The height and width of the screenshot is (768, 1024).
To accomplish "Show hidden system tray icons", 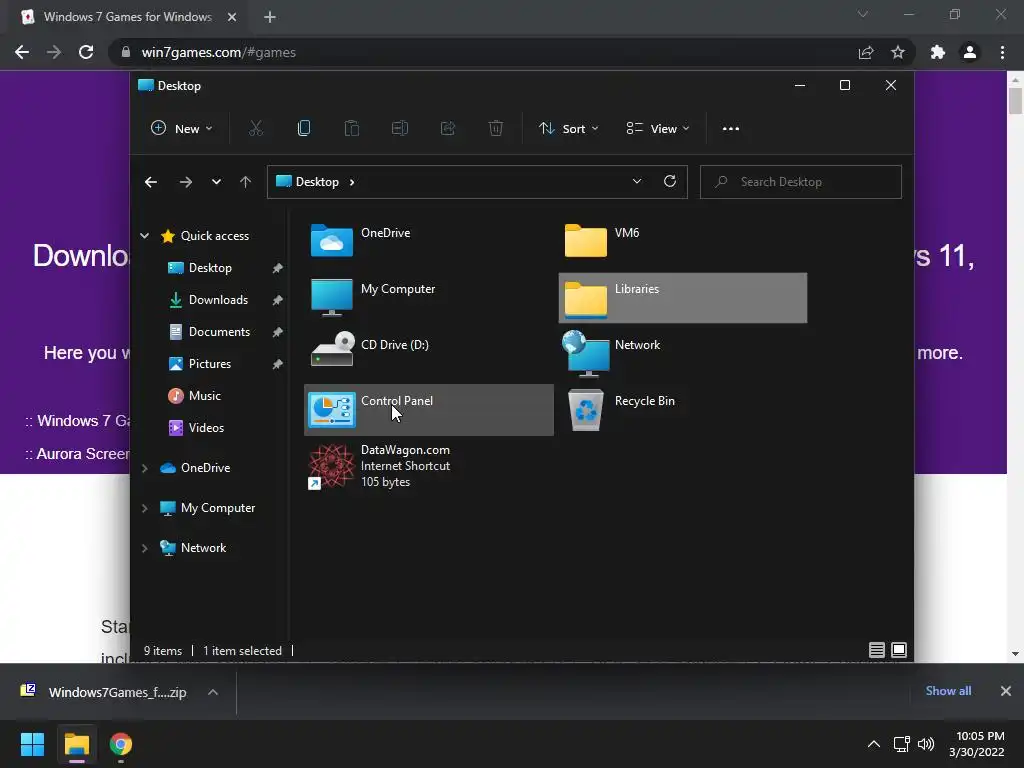I will [873, 744].
